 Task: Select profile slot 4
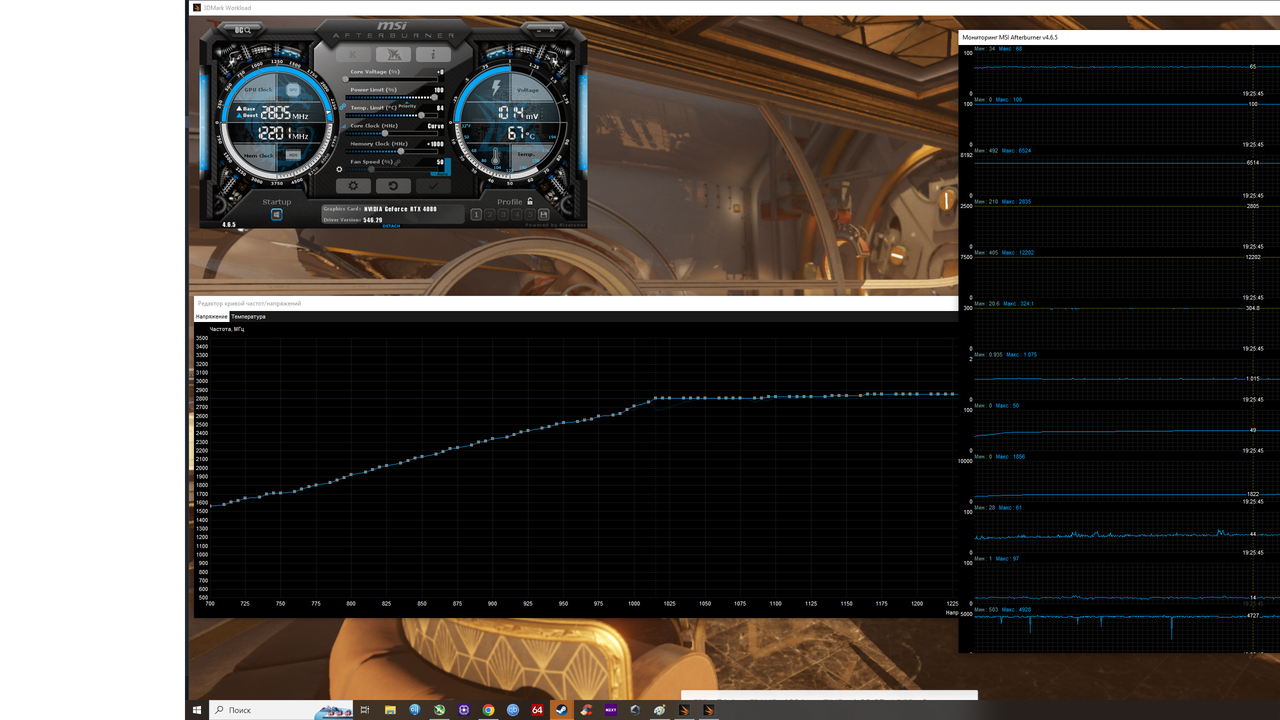[517, 214]
